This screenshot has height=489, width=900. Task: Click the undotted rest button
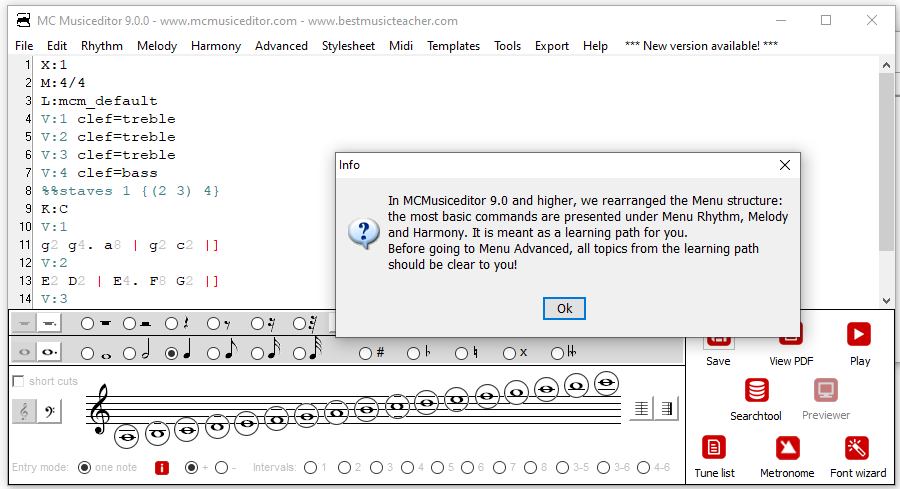(24, 324)
